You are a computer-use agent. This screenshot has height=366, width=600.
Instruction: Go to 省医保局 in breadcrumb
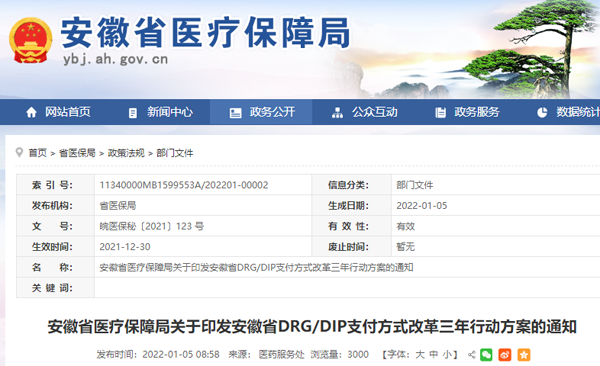pos(77,153)
